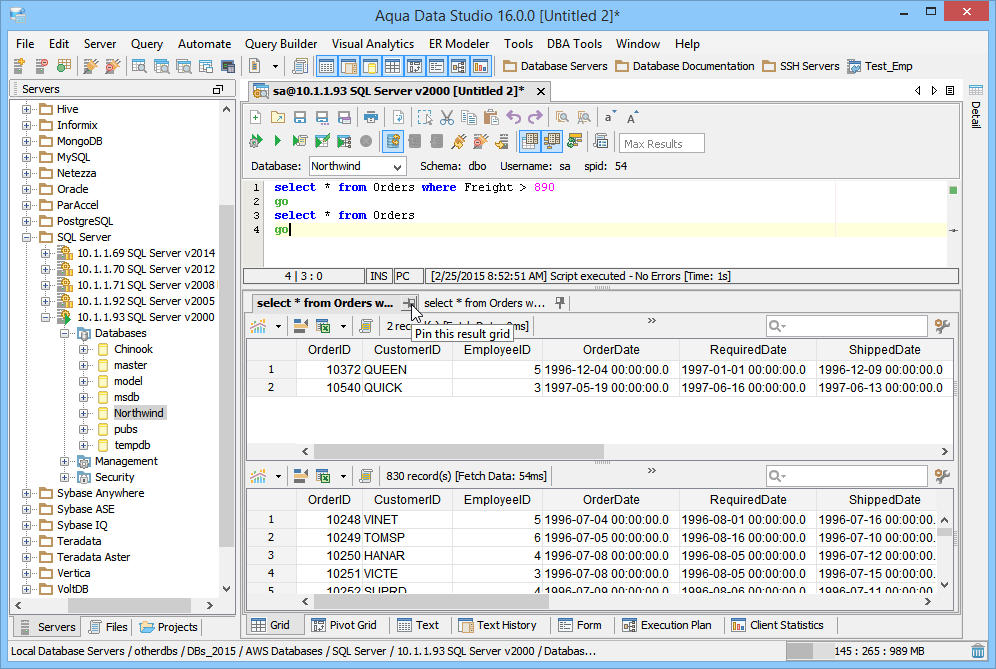Click the Open File folder icon in query toolbar

tap(278, 118)
